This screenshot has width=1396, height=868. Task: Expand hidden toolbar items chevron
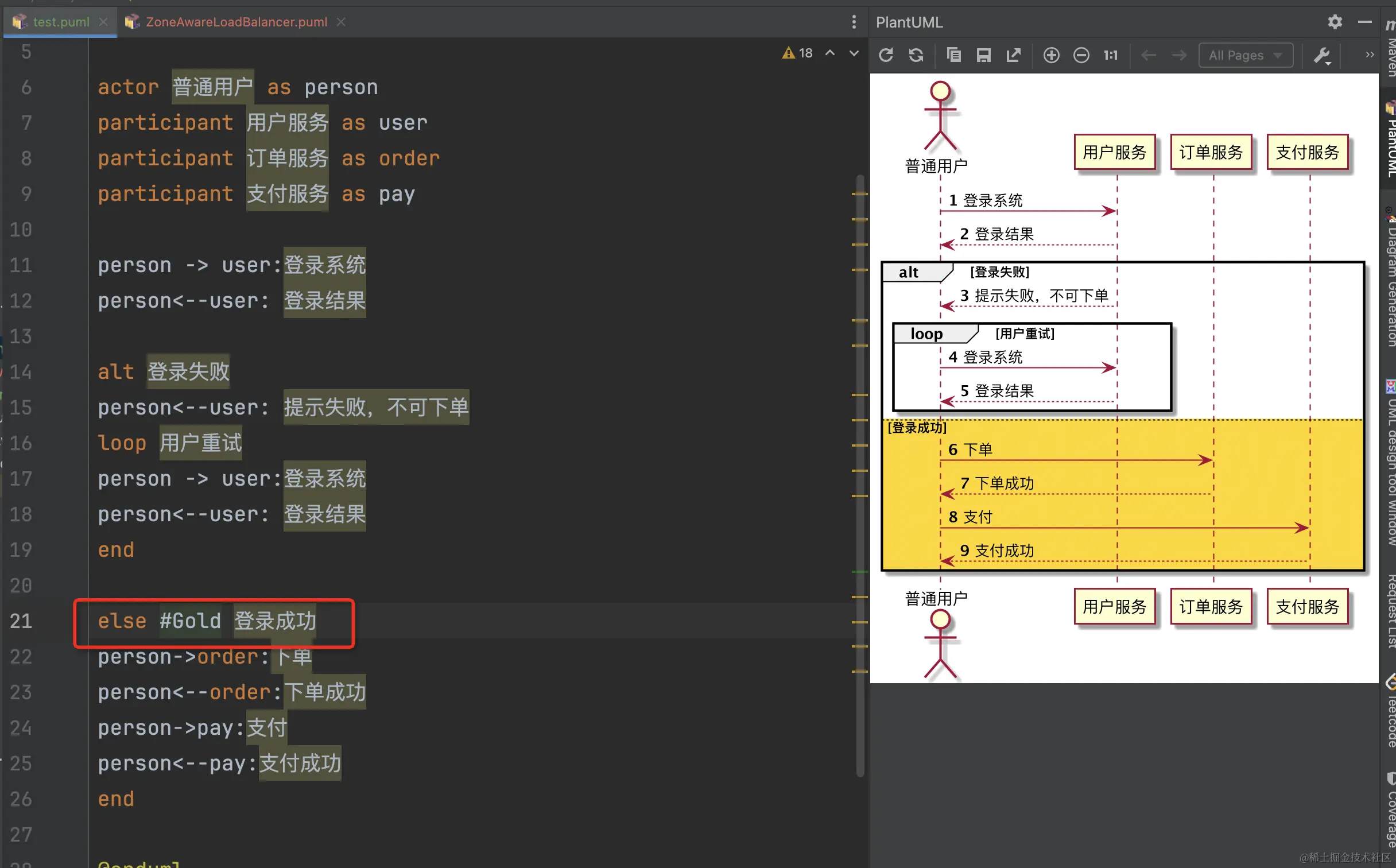[x=1370, y=55]
